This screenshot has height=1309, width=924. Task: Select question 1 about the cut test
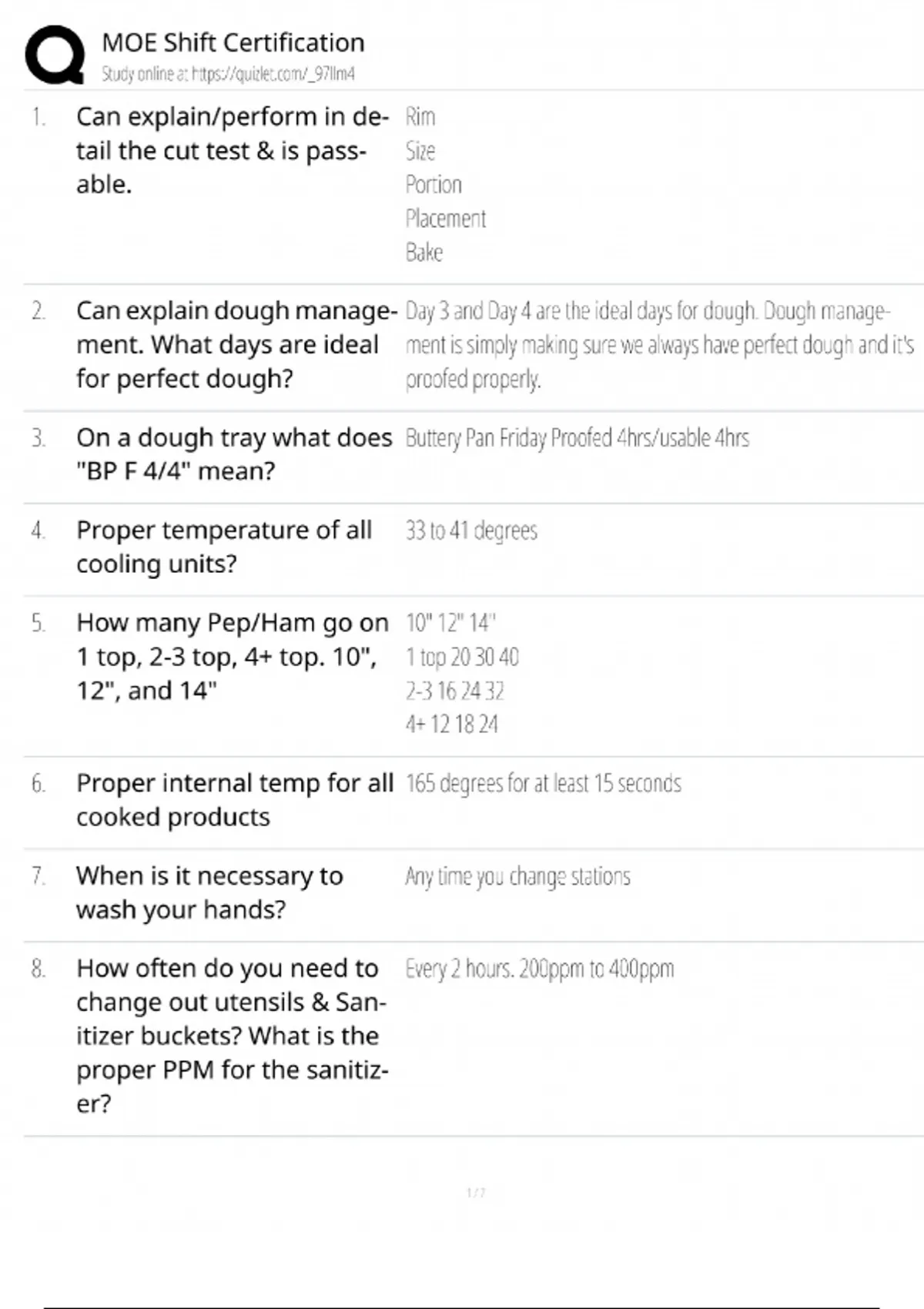point(231,150)
